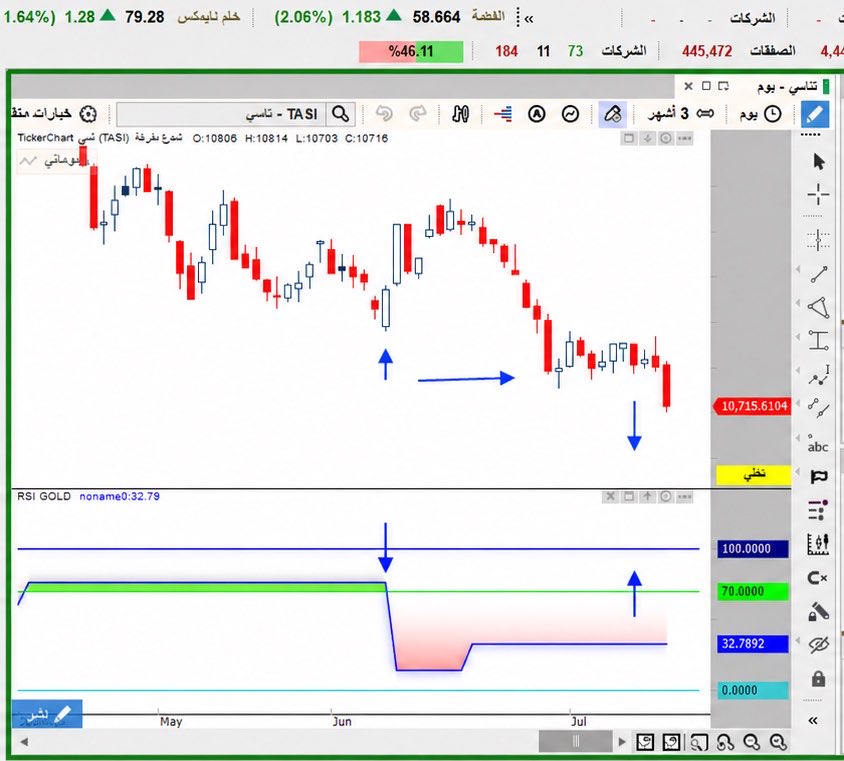Open RSI GOLD panel settings circle icon
This screenshot has width=844, height=761.
[666, 496]
